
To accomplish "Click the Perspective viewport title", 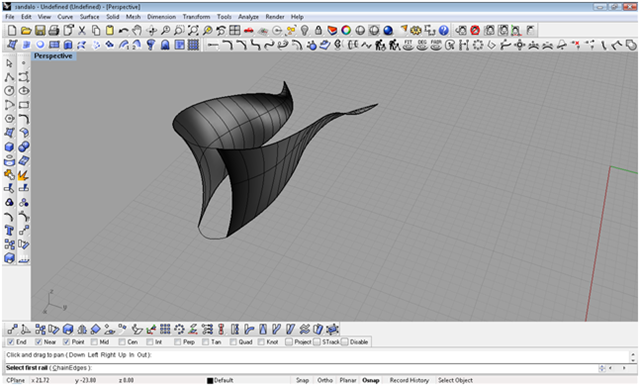I will tap(53, 56).
